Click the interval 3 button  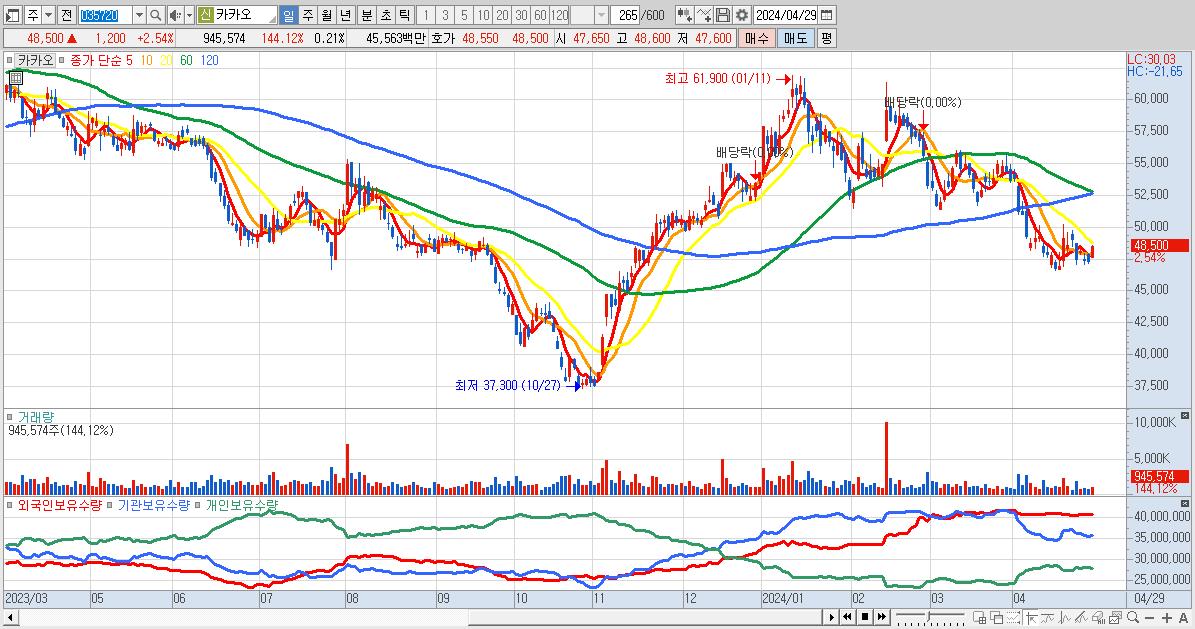[446, 15]
